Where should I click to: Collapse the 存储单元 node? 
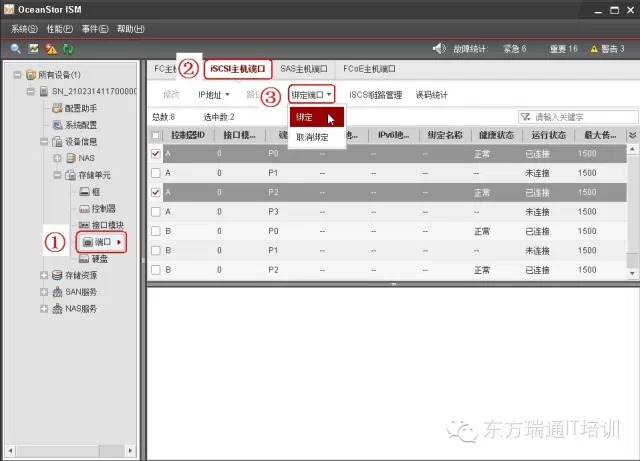[58, 175]
